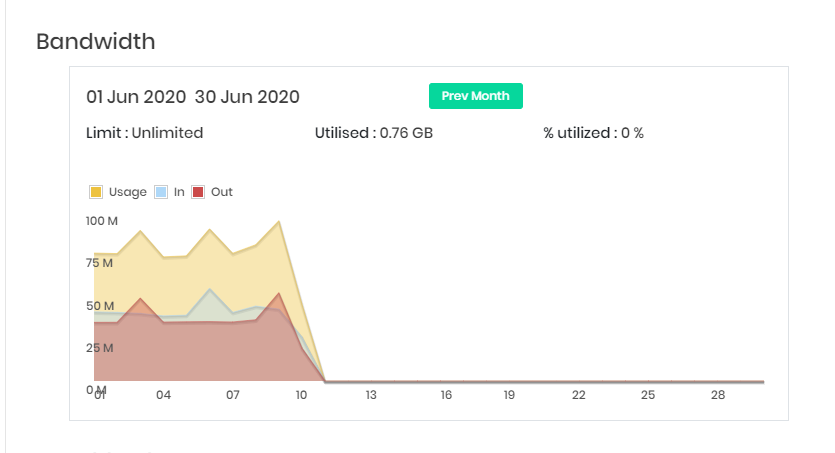Click the % utilized : 0 % value
The image size is (835, 453).
593,133
